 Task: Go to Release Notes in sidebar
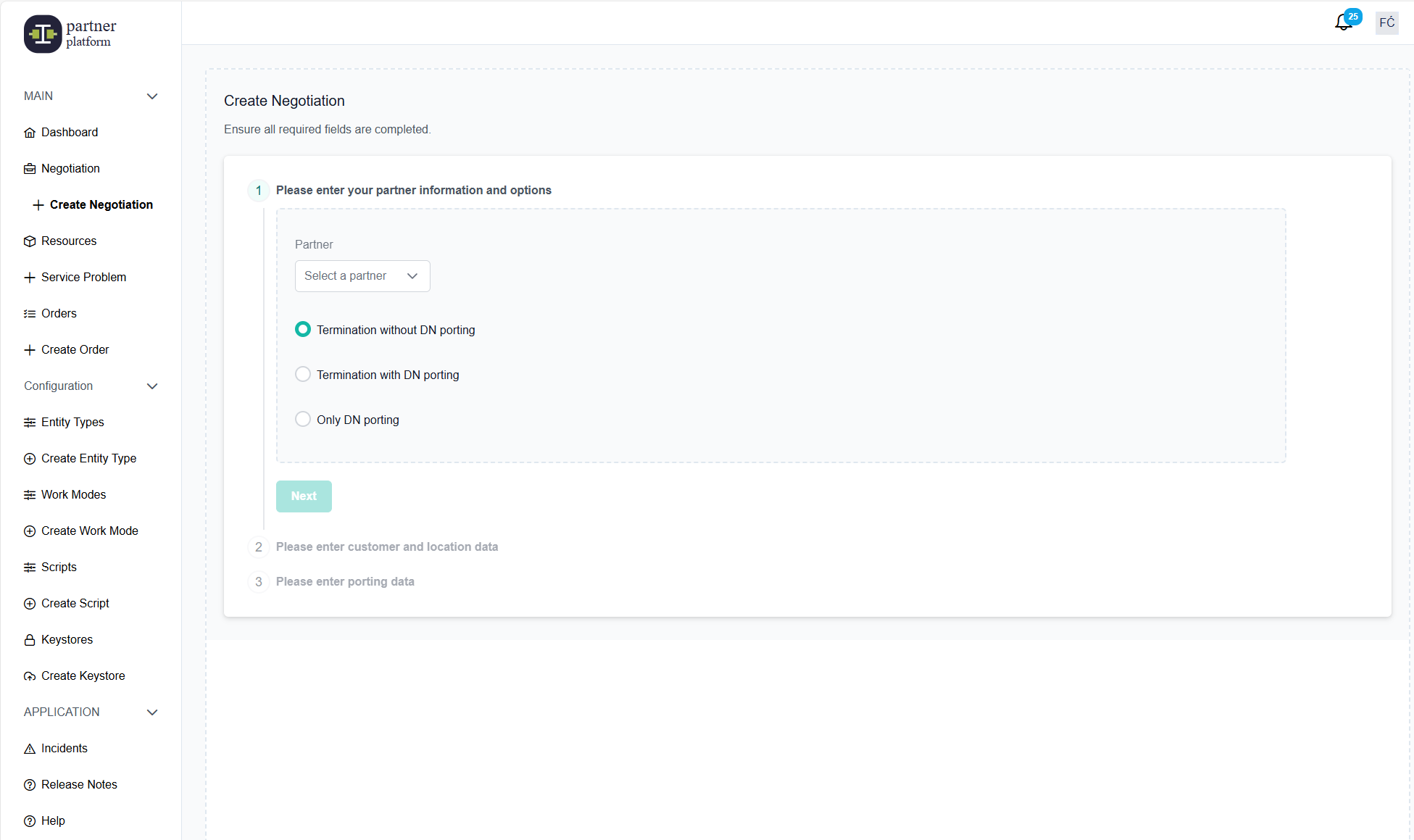tap(79, 784)
